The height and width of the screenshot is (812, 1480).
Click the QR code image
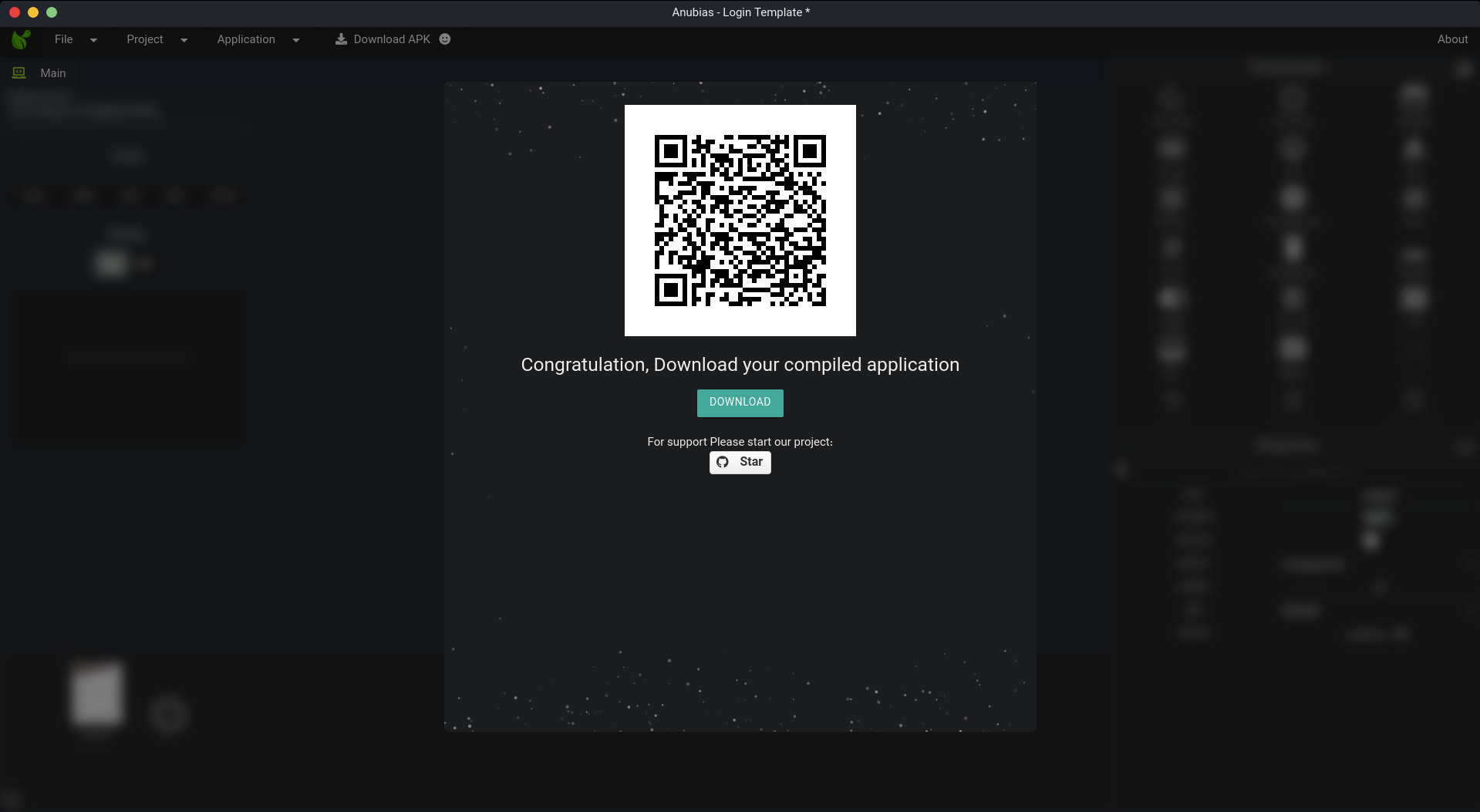click(x=740, y=221)
